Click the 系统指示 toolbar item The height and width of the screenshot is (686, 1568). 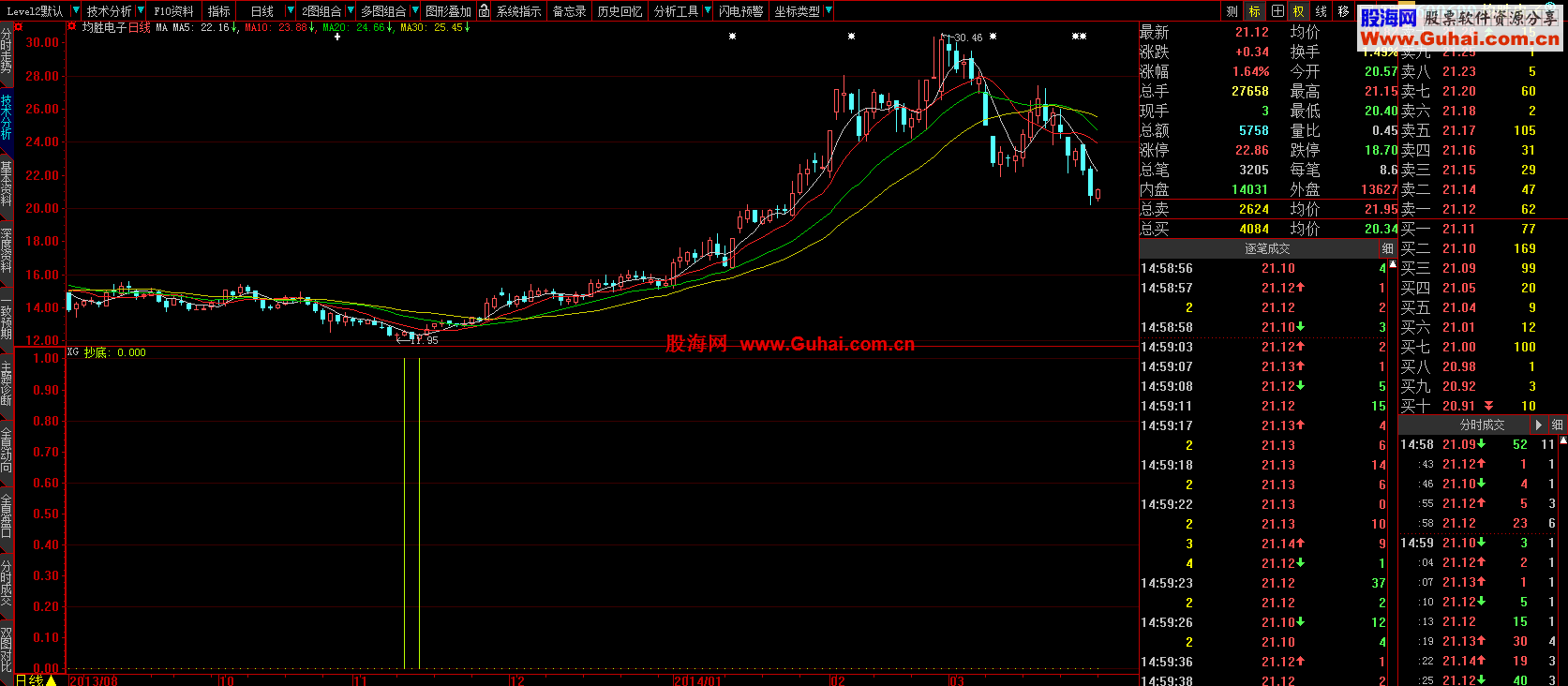pyautogui.click(x=518, y=11)
